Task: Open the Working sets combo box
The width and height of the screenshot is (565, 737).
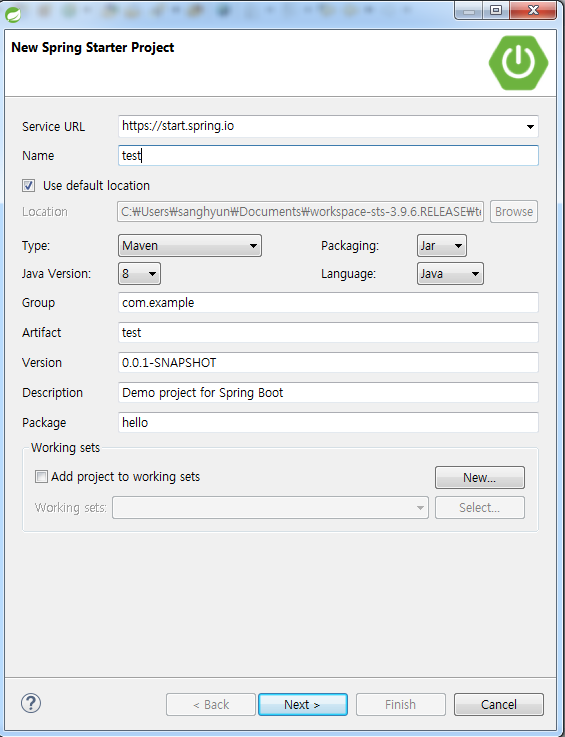Action: pyautogui.click(x=270, y=508)
